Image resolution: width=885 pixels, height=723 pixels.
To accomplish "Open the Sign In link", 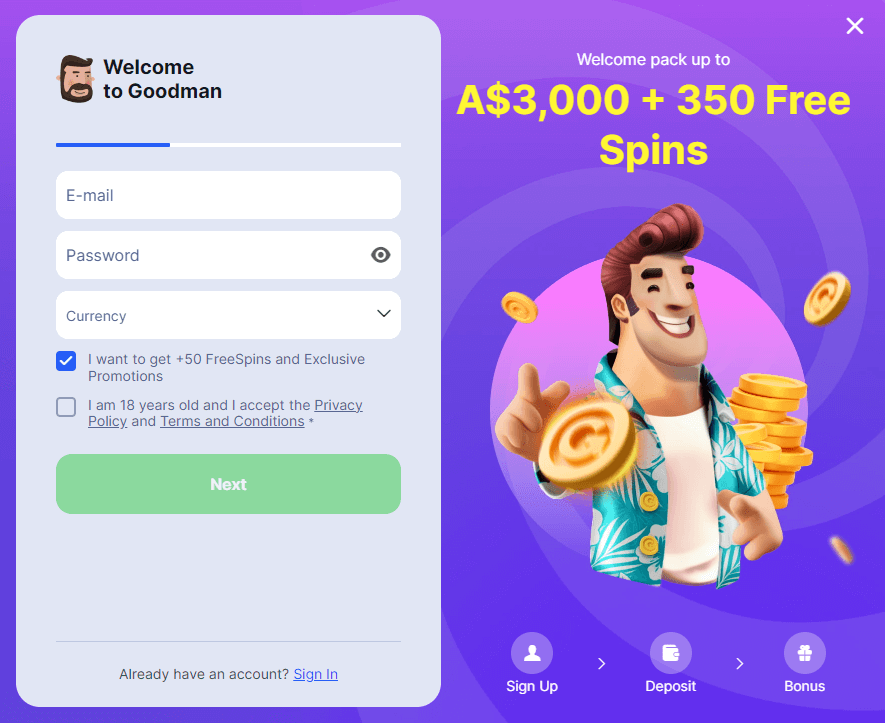I will point(316,674).
